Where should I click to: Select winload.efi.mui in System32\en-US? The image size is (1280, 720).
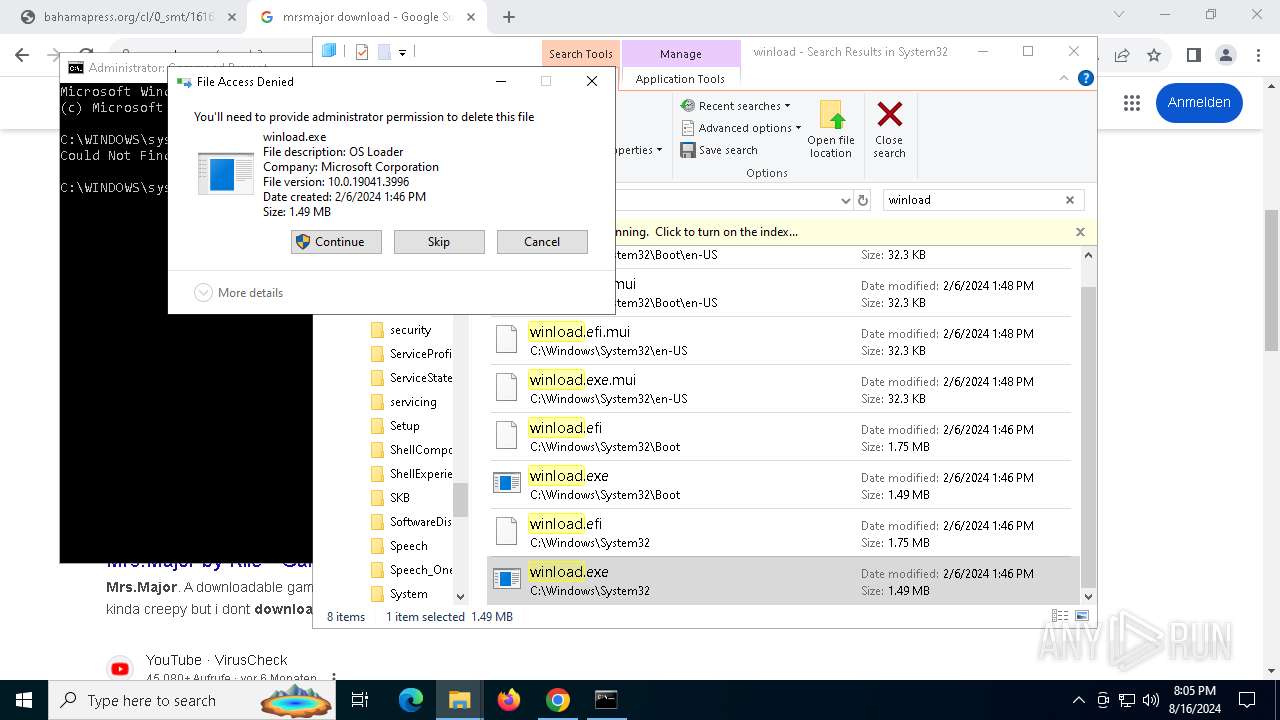pos(780,341)
